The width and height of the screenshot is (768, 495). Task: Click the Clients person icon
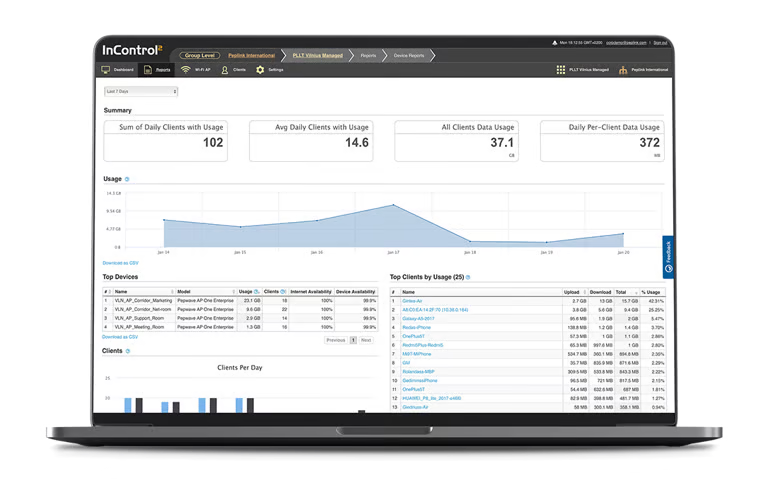(225, 70)
